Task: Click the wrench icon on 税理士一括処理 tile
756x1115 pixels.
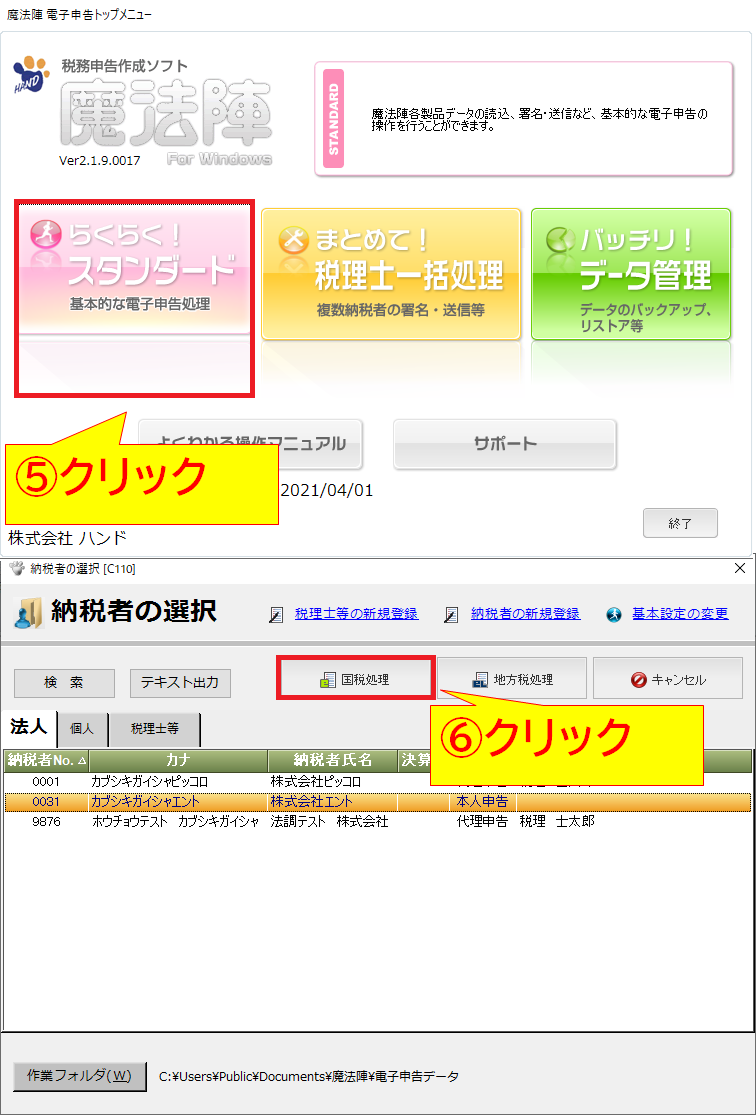Action: click(x=292, y=240)
